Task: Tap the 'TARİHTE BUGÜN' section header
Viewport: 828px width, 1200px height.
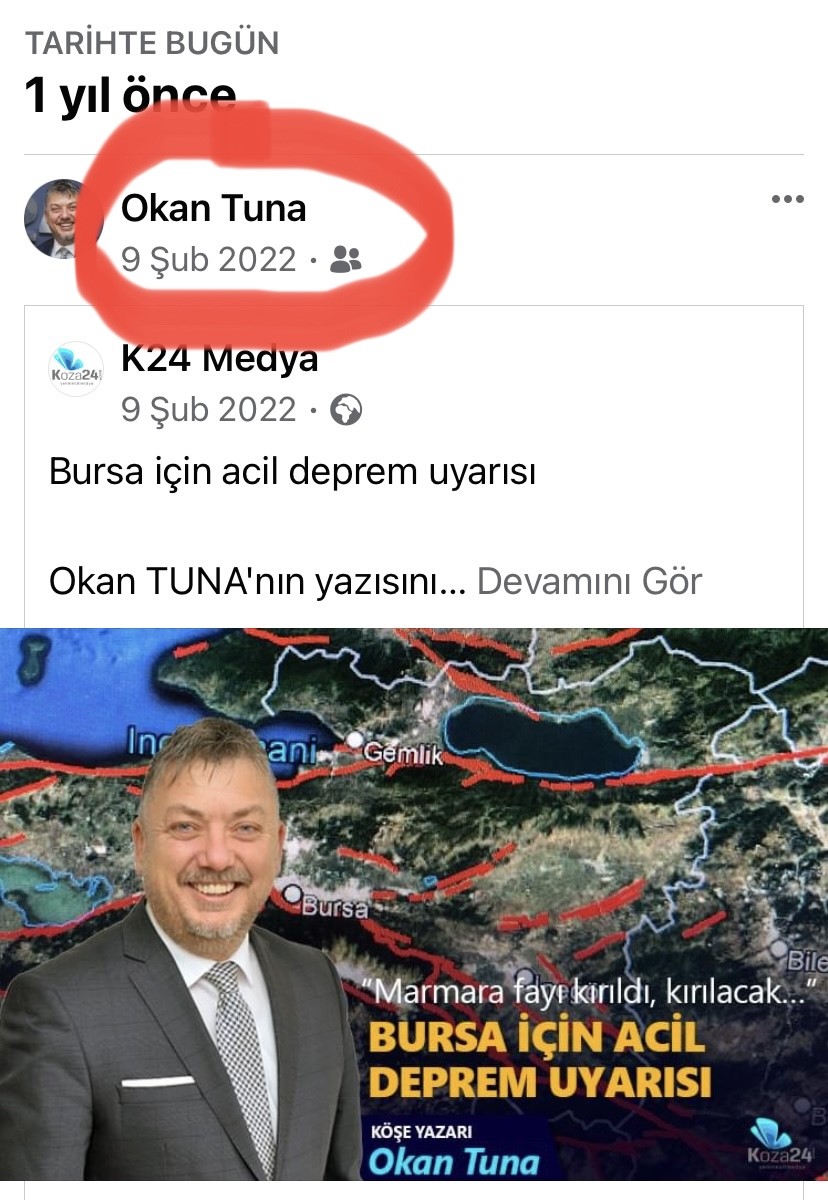Action: coord(152,44)
